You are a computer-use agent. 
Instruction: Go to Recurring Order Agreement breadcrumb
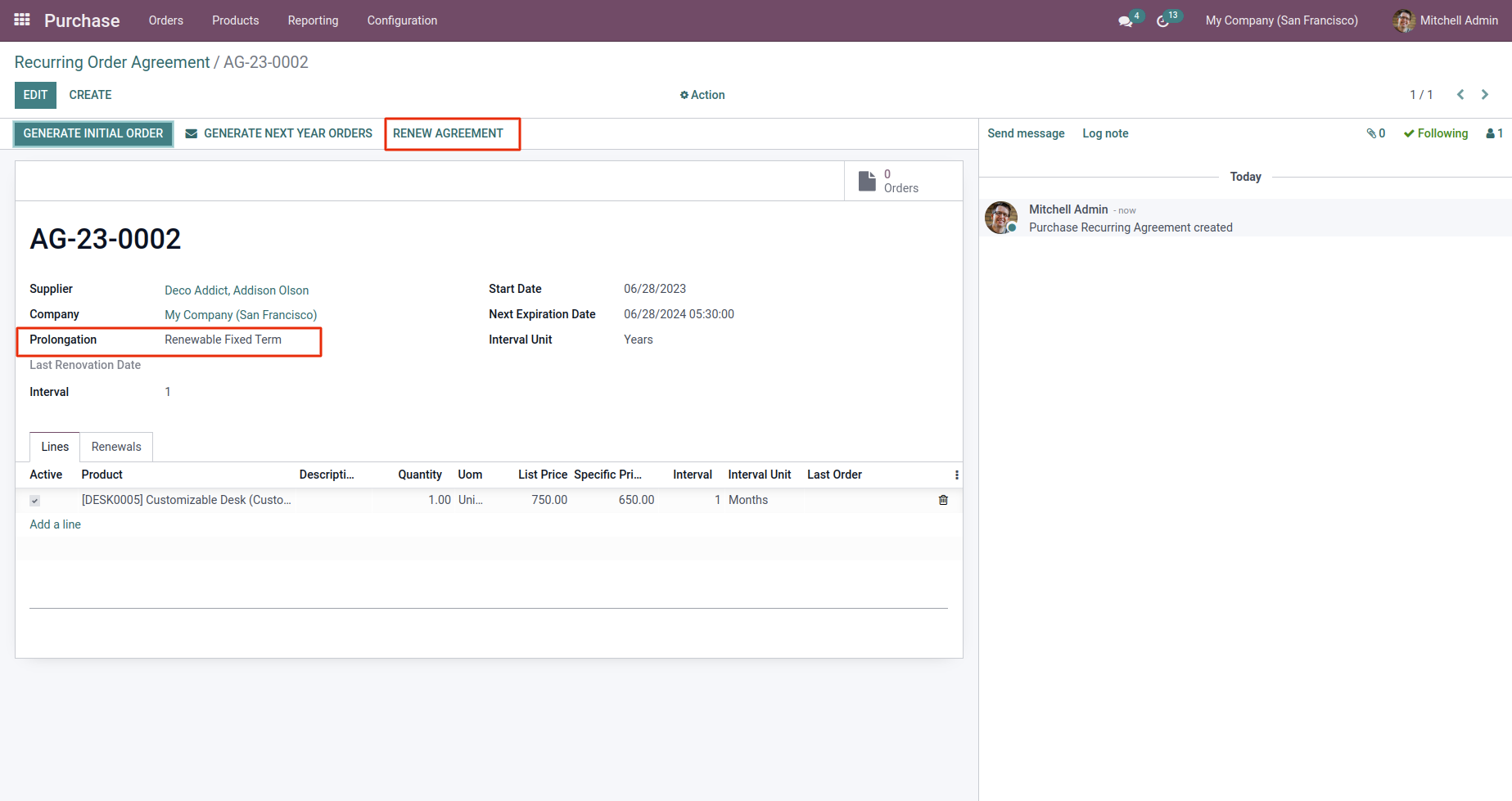click(x=112, y=62)
